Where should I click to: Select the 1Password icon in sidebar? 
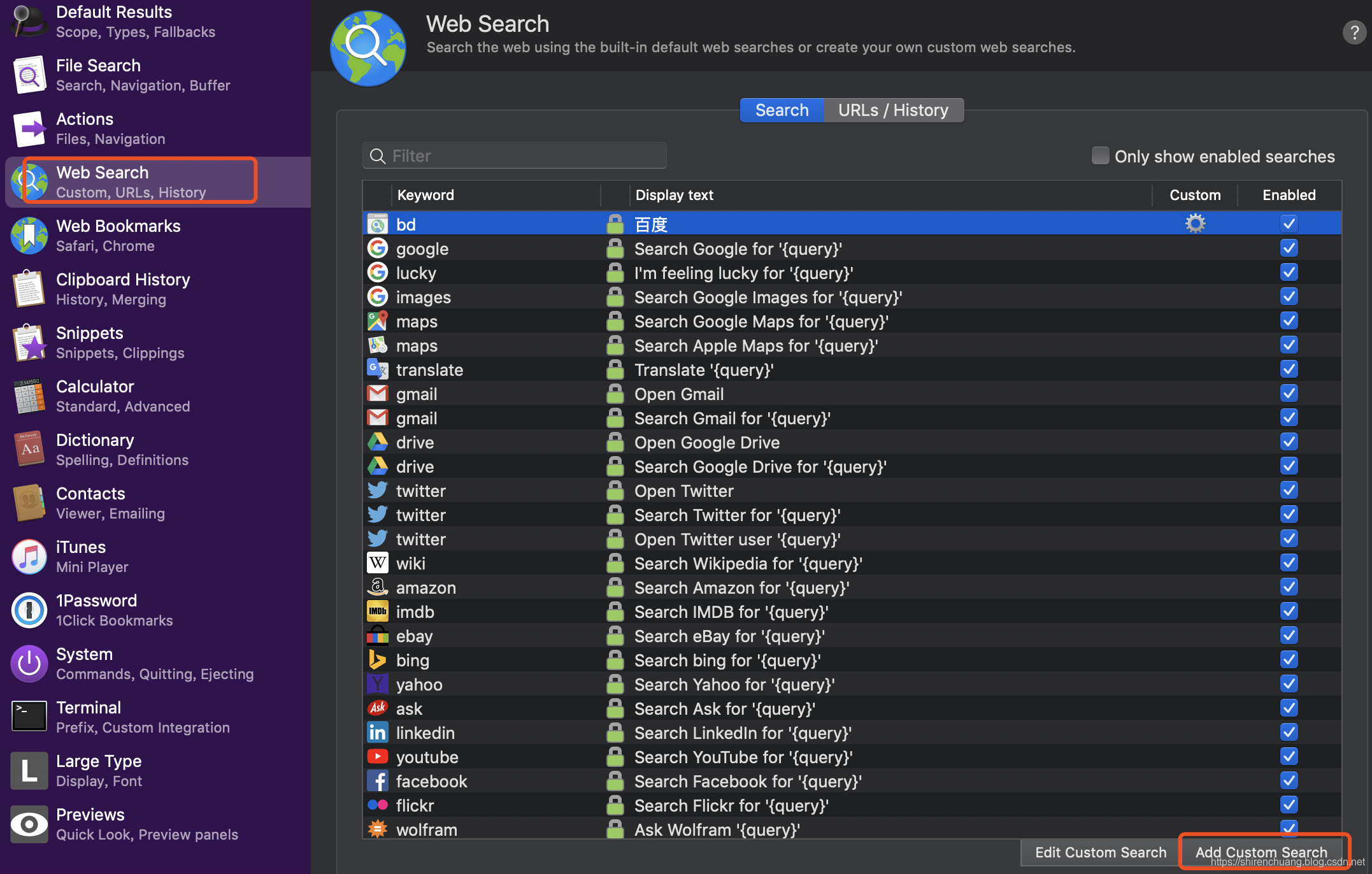click(x=29, y=610)
